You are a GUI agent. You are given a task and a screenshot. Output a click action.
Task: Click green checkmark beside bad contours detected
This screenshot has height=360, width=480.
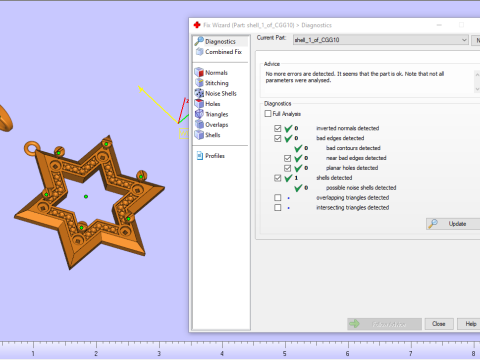click(x=298, y=148)
